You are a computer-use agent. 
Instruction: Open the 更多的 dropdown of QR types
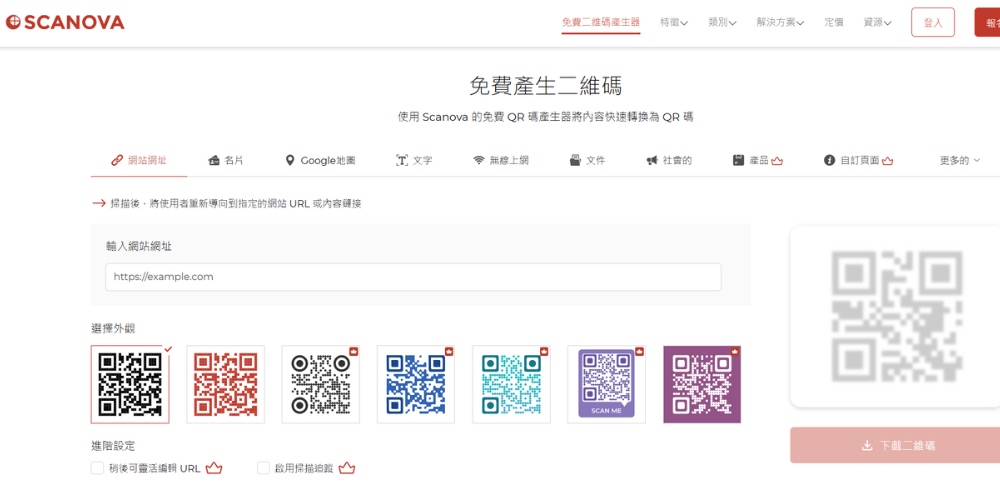(x=960, y=161)
